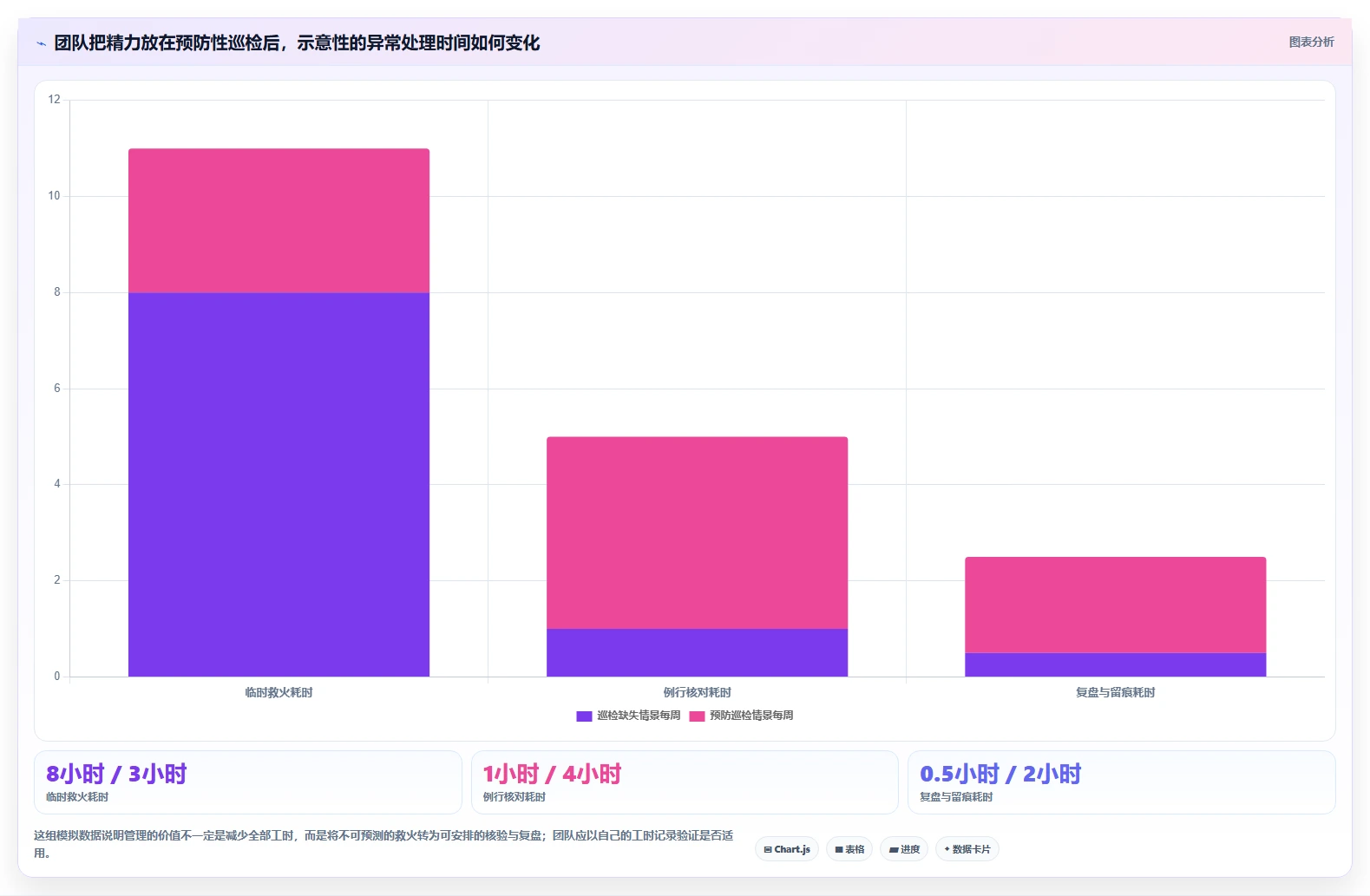This screenshot has height=896, width=1370.
Task: Click the y-axis tick label 2
Action: pyautogui.click(x=57, y=580)
